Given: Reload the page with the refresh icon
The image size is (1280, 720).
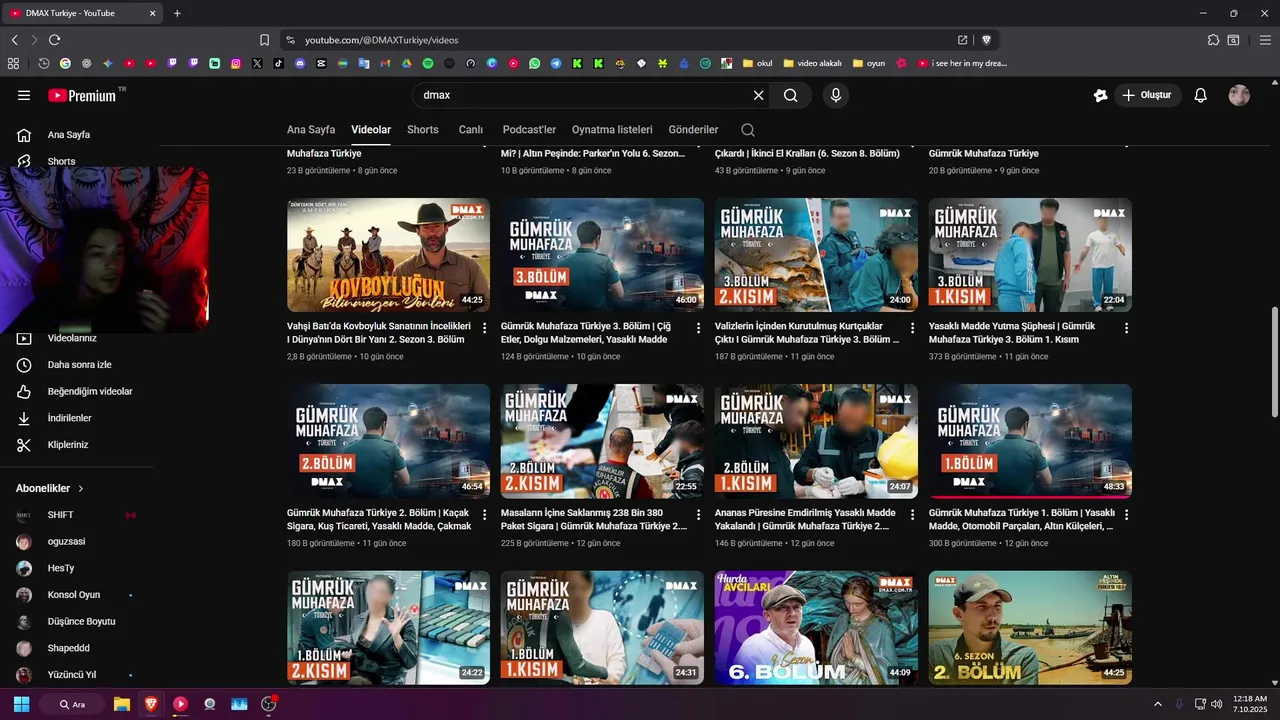Looking at the screenshot, I should [55, 40].
